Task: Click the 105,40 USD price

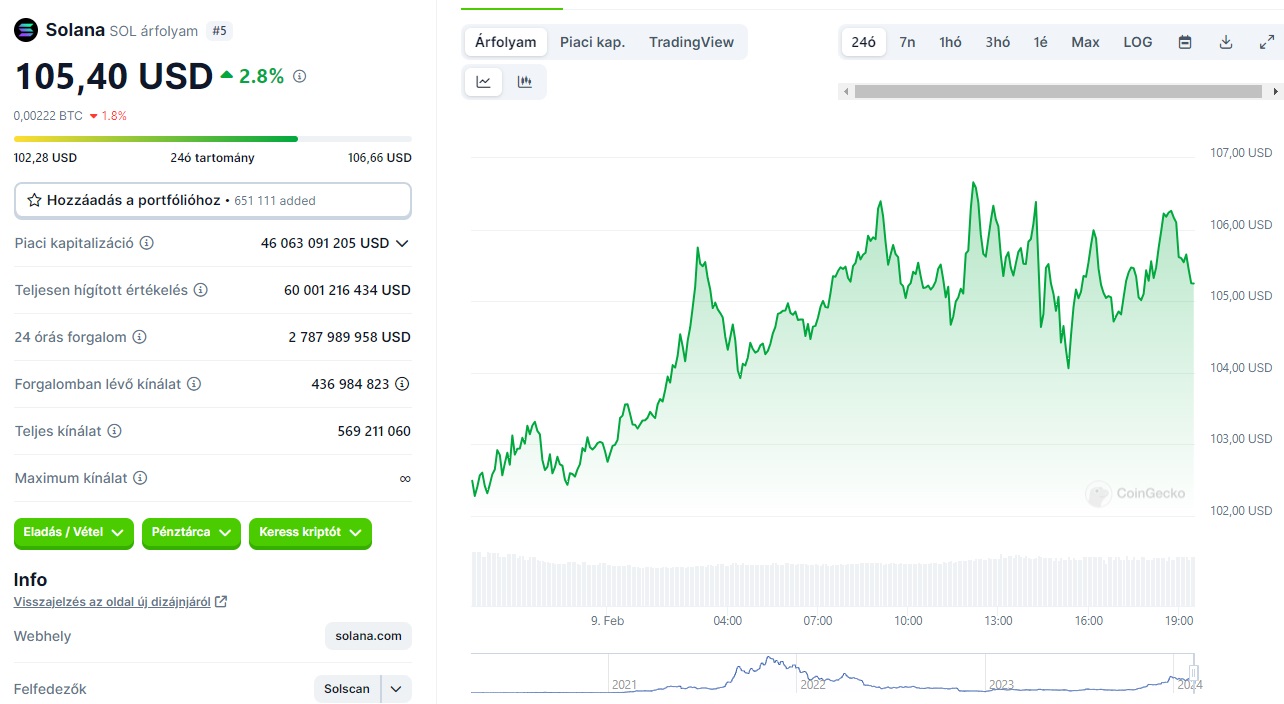Action: click(x=113, y=76)
